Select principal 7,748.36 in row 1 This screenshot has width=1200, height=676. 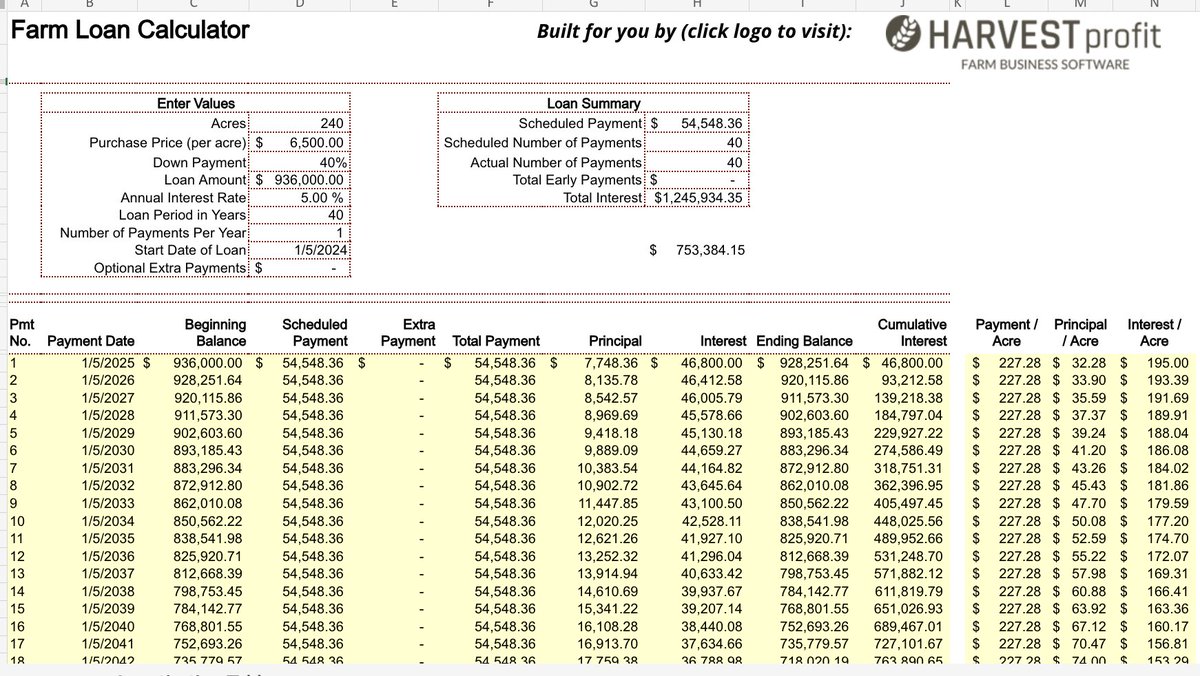(609, 363)
